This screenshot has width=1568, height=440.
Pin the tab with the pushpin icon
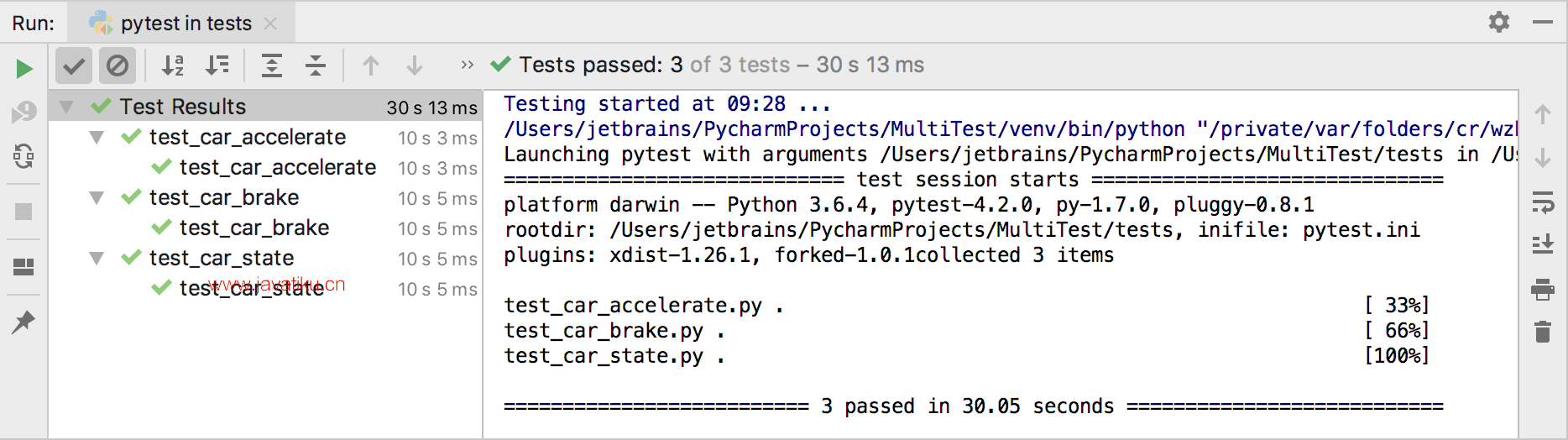pyautogui.click(x=24, y=322)
